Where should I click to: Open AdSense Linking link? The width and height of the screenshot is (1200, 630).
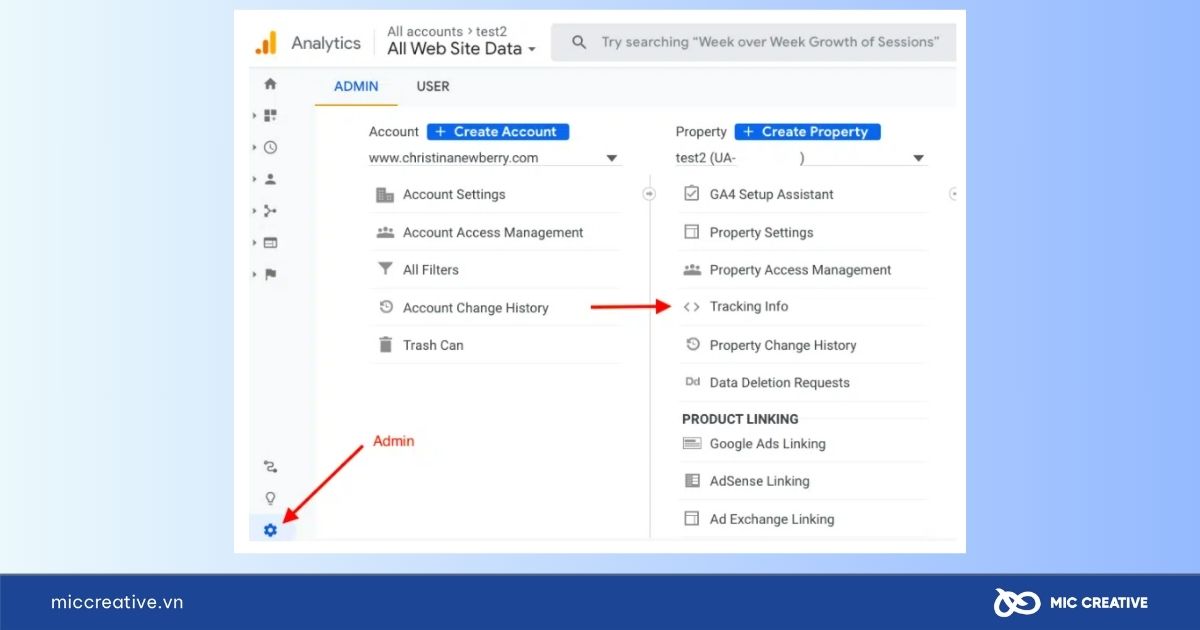(x=760, y=481)
